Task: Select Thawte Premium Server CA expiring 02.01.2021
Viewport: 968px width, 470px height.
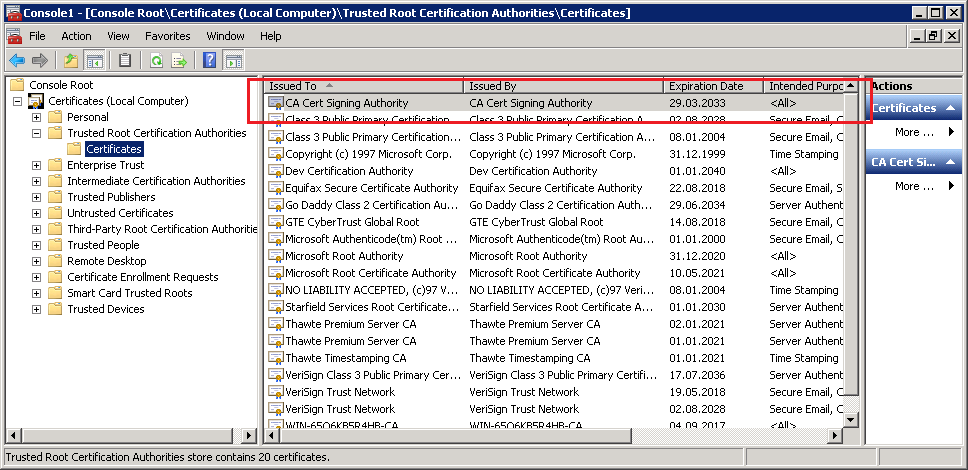Action: 554,324
